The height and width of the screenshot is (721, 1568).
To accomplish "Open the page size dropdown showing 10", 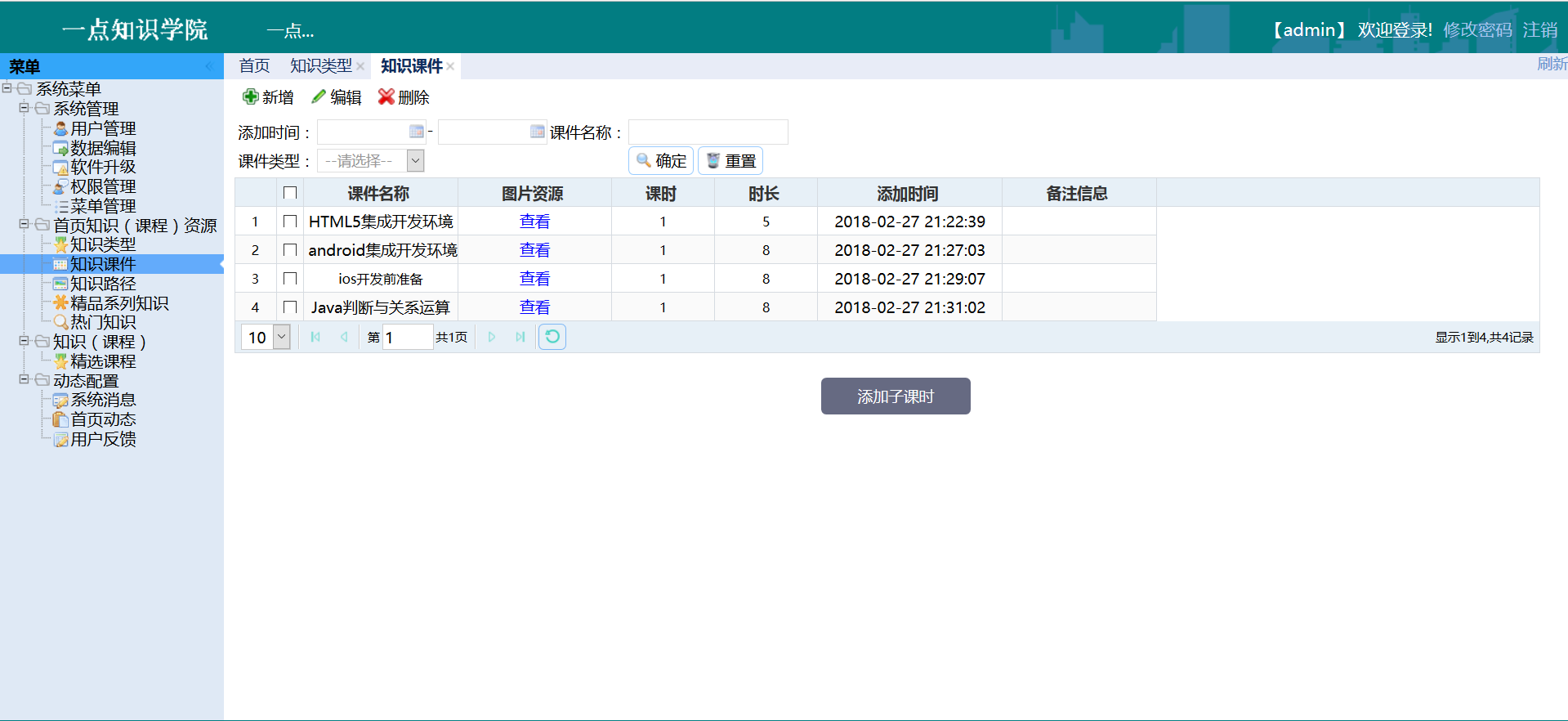I will click(281, 337).
